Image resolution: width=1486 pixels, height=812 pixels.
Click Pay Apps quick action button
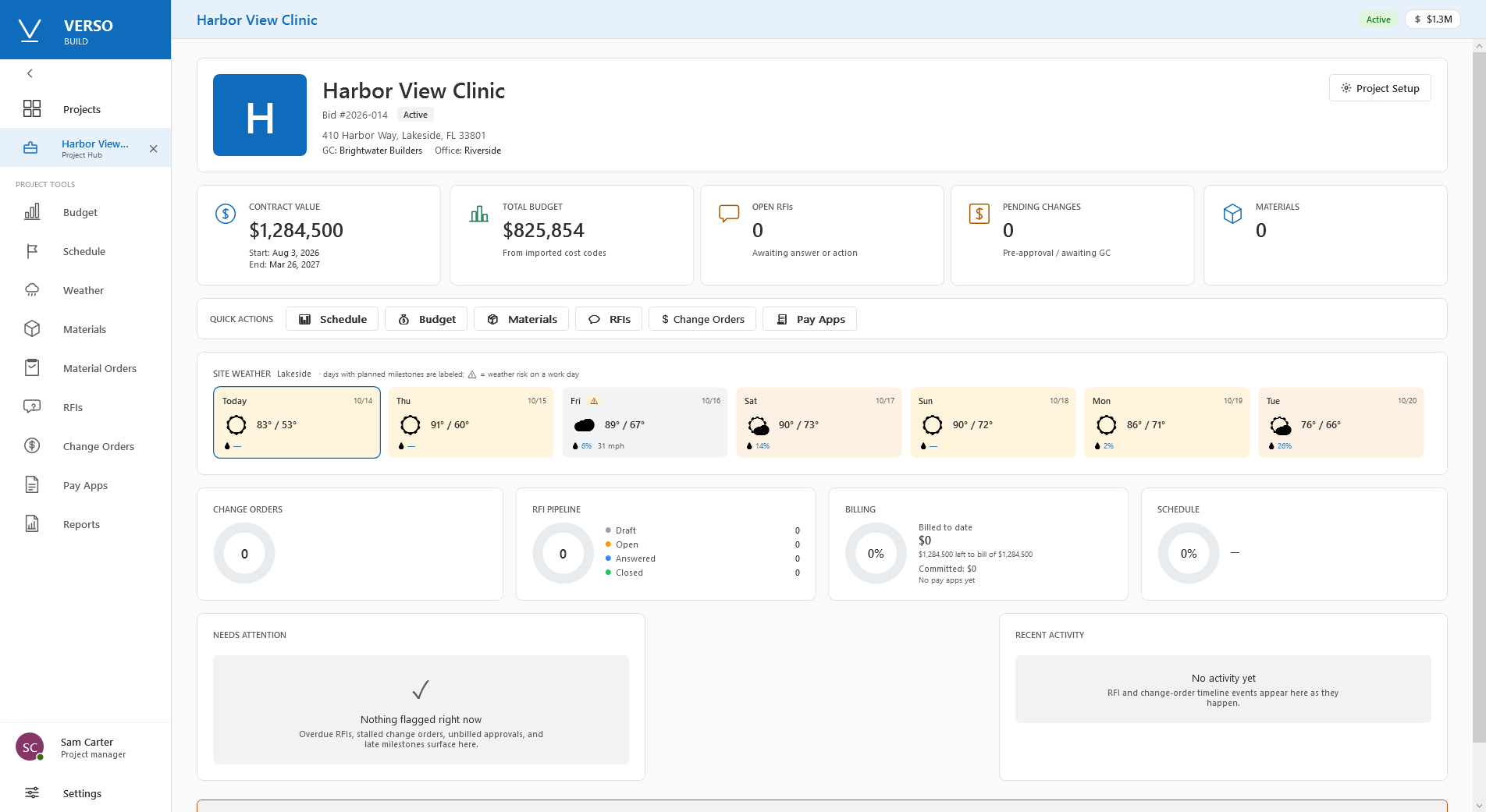coord(809,319)
